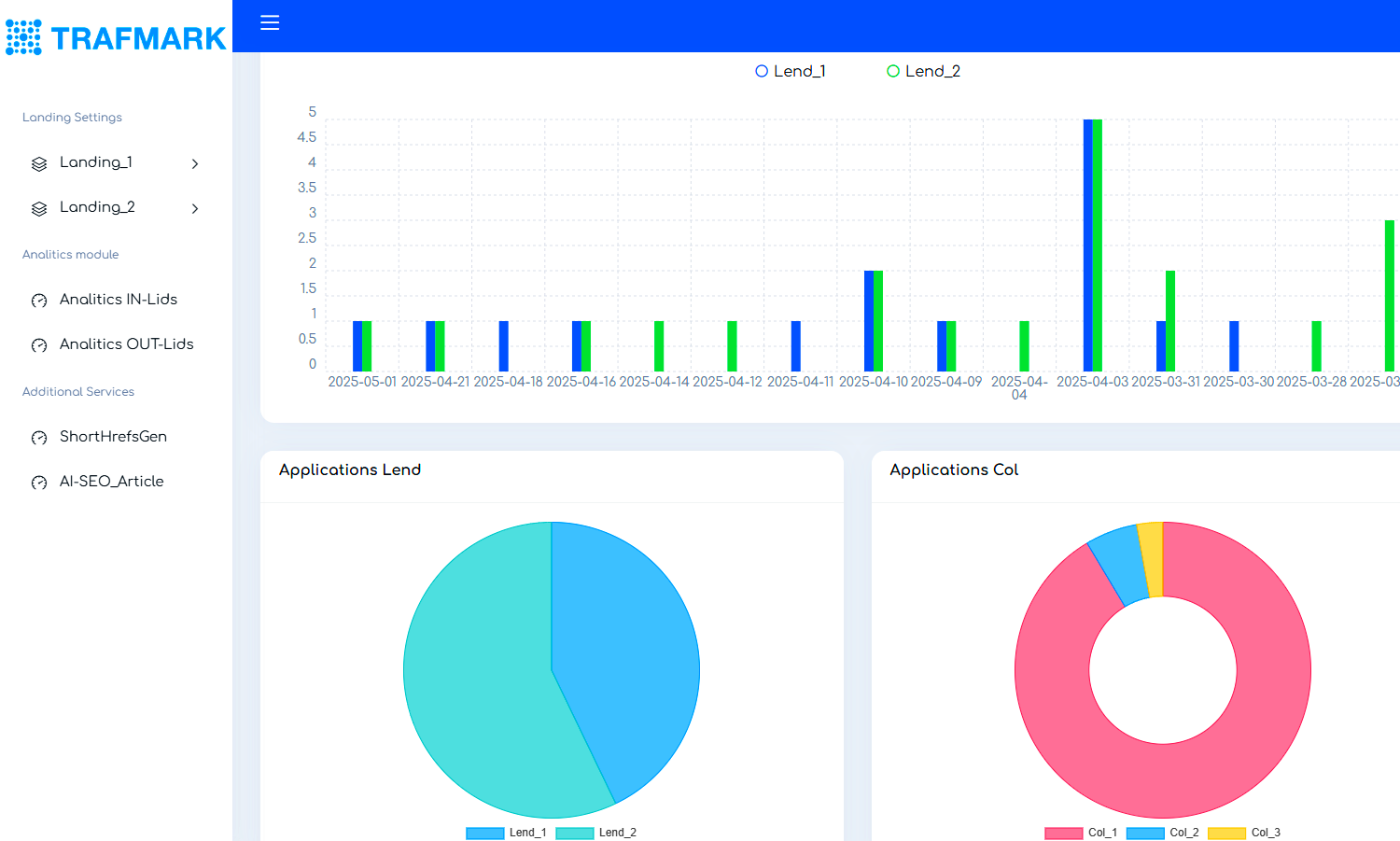Viewport: 1400px width, 841px height.
Task: Toggle Col_1 in the doughnut chart legend
Action: [x=1081, y=833]
